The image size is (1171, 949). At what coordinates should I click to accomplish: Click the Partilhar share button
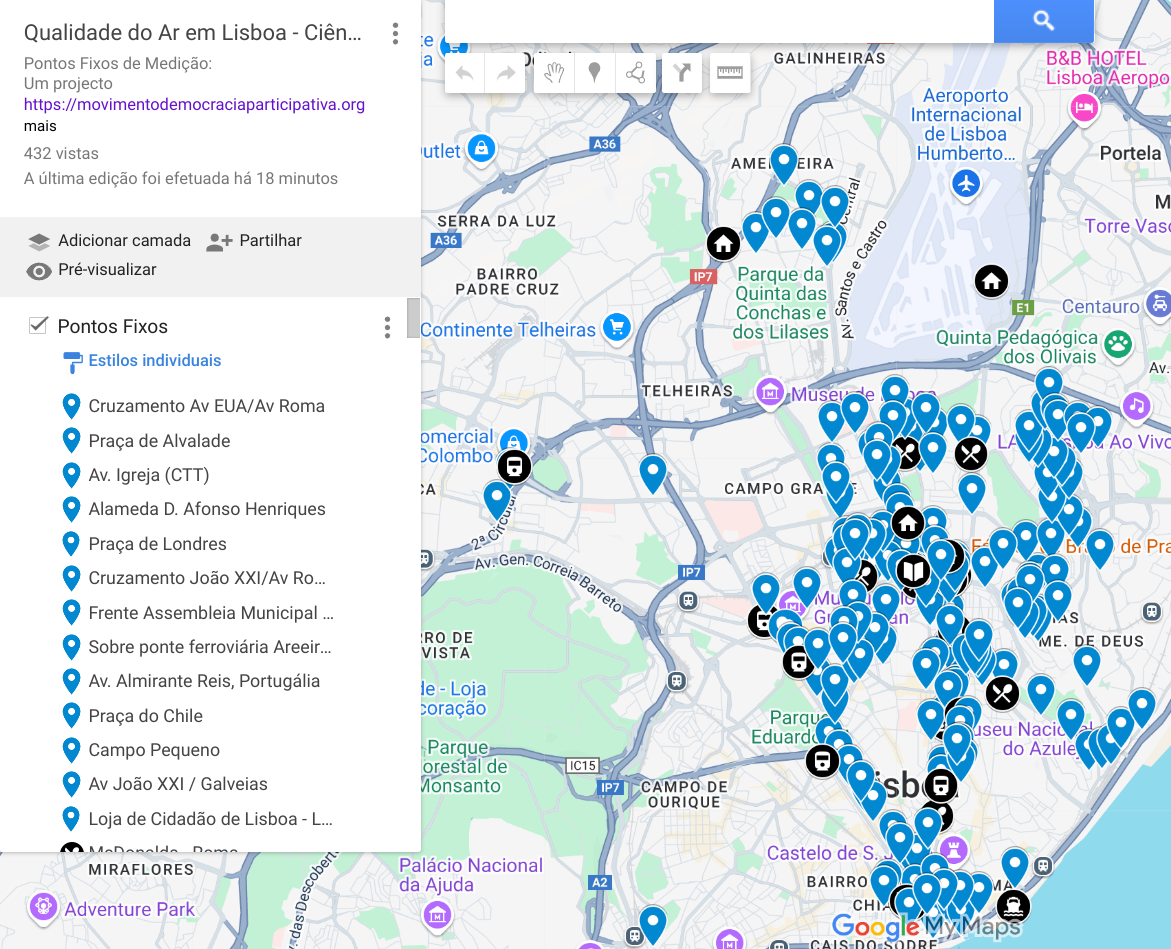coord(254,241)
